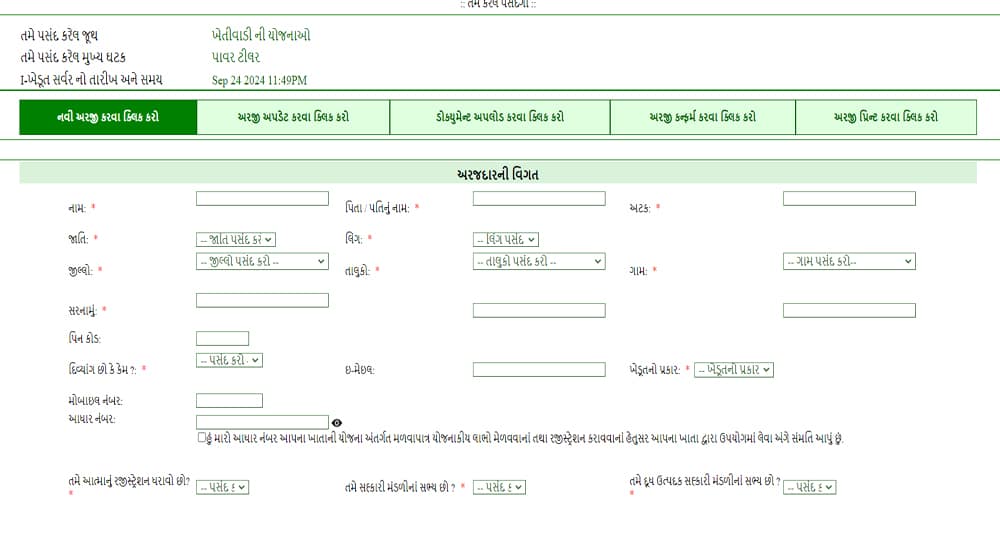Open the ડોક્યુમેન્ટ અપલોડ કરવા tab
Image resolution: width=1000 pixels, height=550 pixels.
click(x=499, y=117)
